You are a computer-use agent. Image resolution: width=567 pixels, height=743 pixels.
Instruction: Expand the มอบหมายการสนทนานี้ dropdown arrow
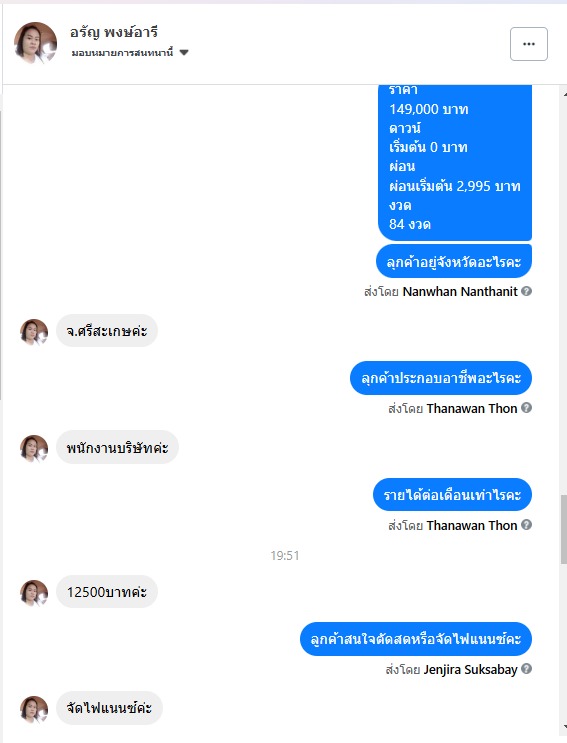coord(184,53)
